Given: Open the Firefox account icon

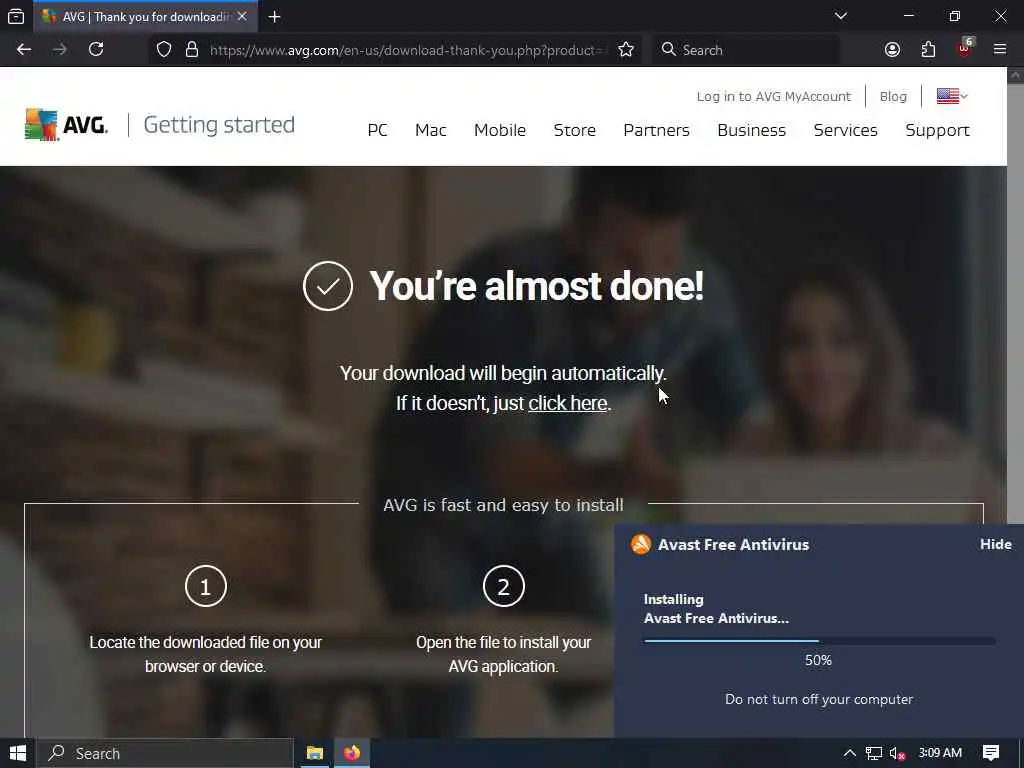Looking at the screenshot, I should point(892,50).
